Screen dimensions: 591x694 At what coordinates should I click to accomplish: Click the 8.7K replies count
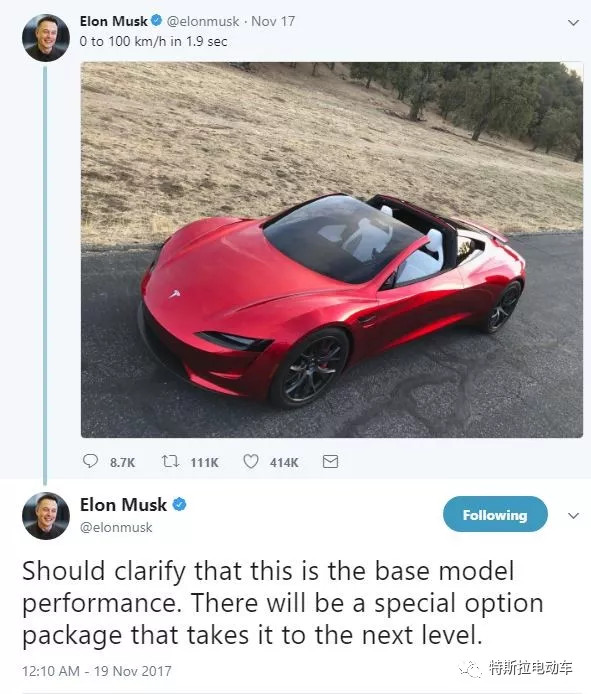[x=122, y=463]
